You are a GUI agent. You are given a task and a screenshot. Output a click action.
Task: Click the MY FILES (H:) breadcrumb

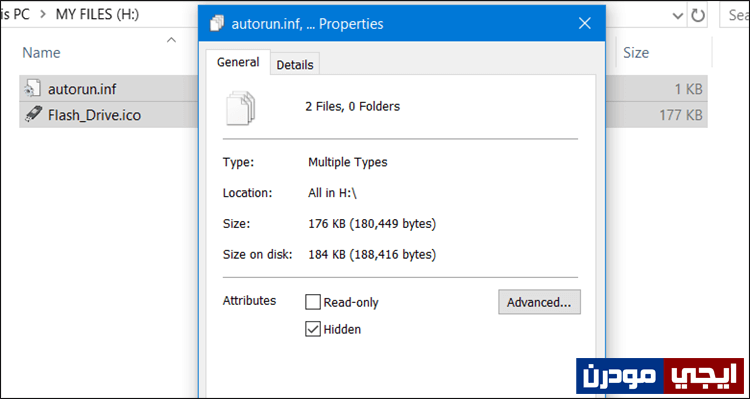tap(97, 14)
